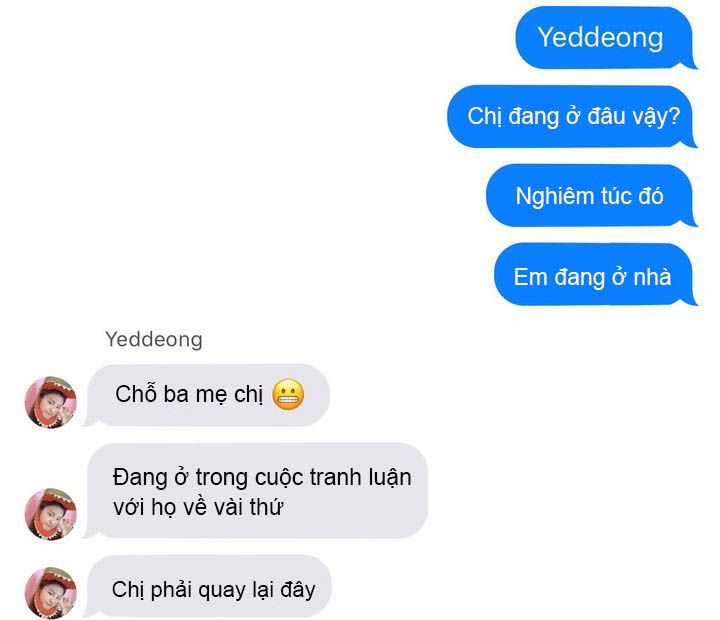Screen dimensions: 720x620
Task: Click the avatar beside "Chỗ ba mẹ chị"
Action: coord(51,402)
